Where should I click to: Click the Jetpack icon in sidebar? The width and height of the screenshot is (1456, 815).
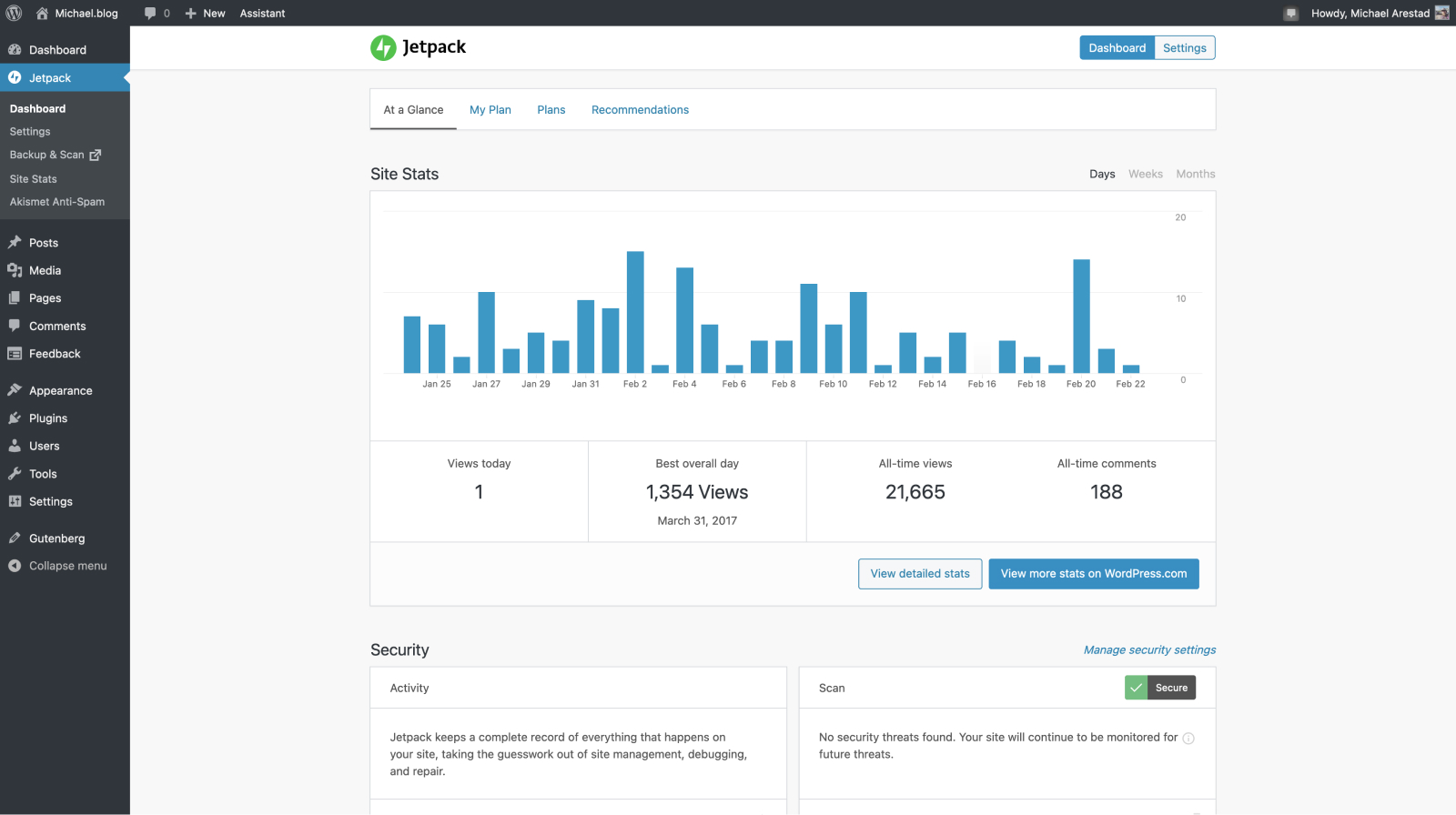(x=15, y=77)
